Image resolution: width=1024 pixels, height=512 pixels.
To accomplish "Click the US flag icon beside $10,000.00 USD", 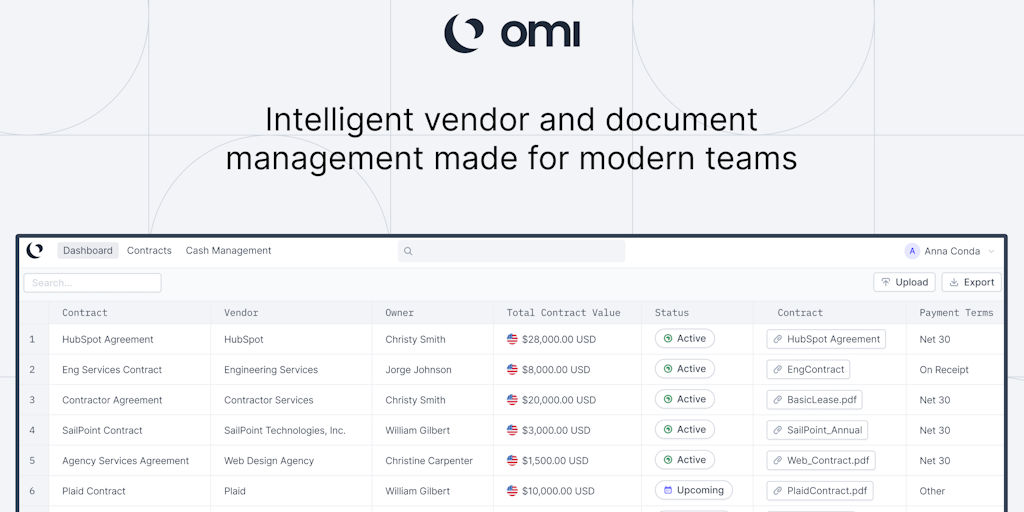I will [x=512, y=490].
